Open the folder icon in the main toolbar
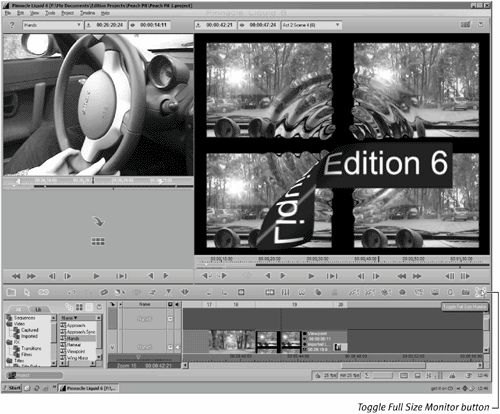 11,292
